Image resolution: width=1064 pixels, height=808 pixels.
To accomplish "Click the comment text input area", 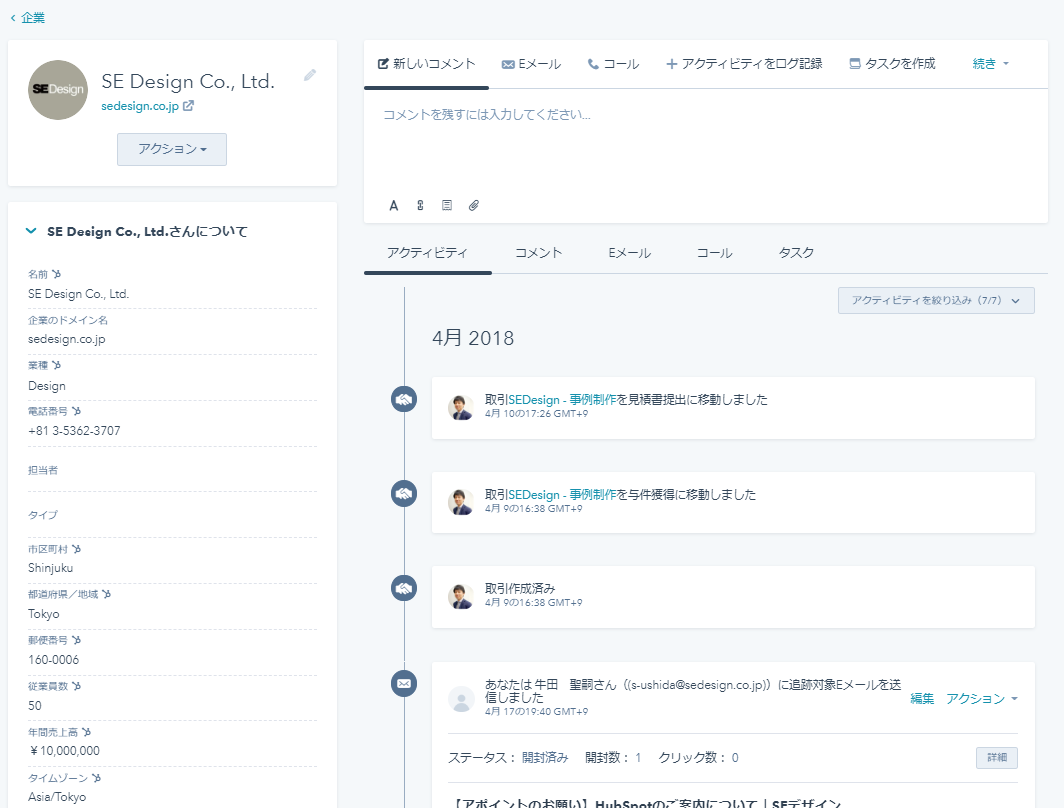I will point(706,142).
